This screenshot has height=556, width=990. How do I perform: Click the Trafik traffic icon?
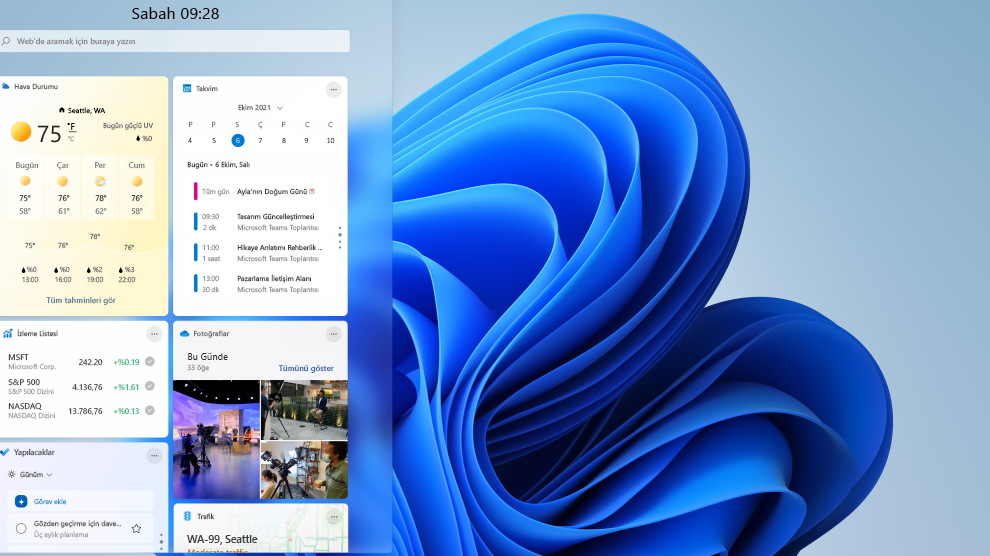pyautogui.click(x=187, y=516)
